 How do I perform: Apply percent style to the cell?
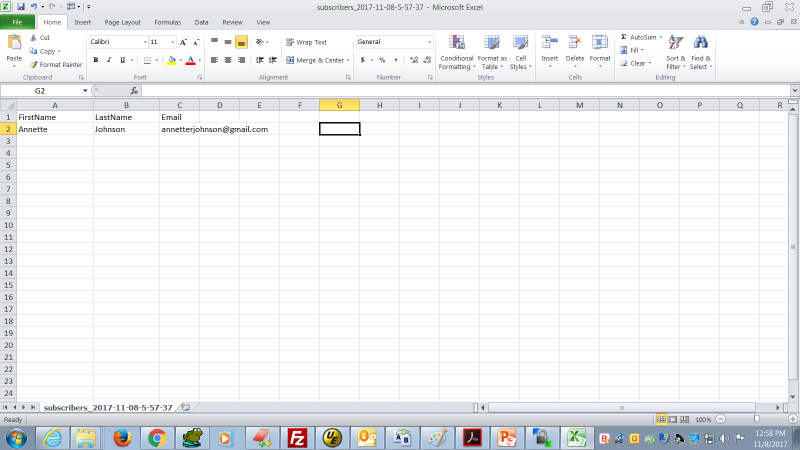[x=382, y=60]
